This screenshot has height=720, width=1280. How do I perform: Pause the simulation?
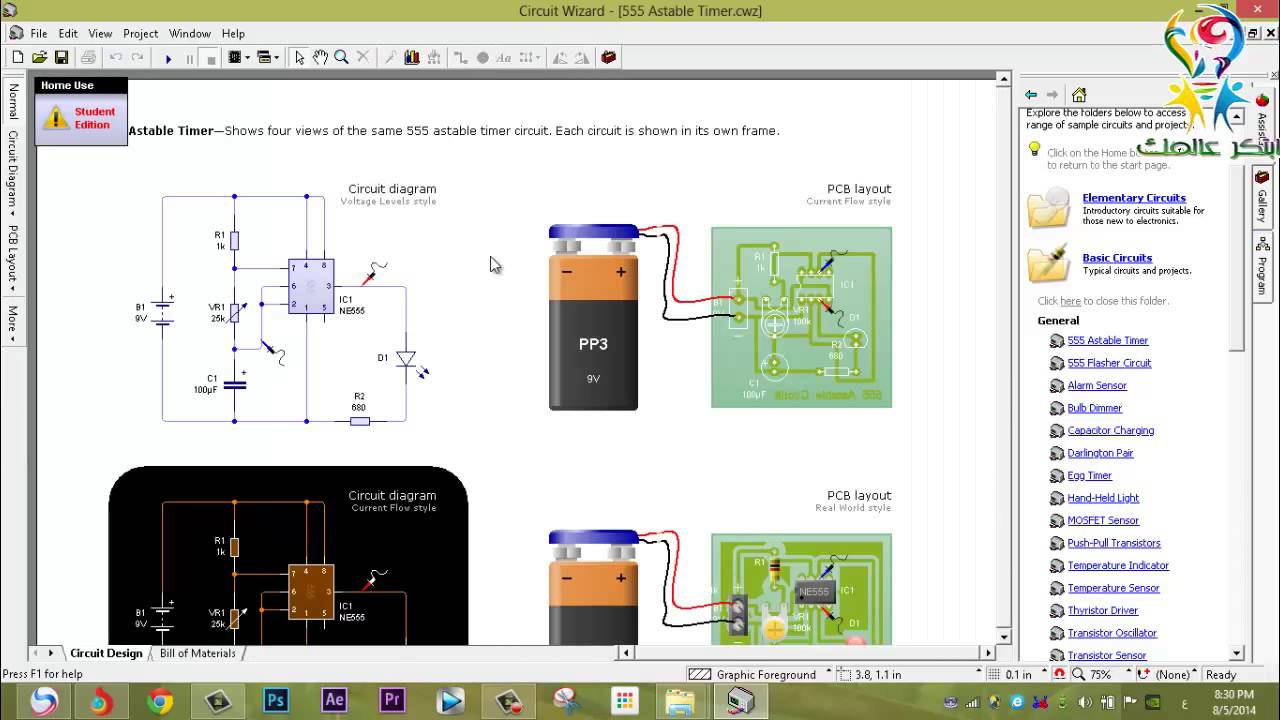pos(189,59)
